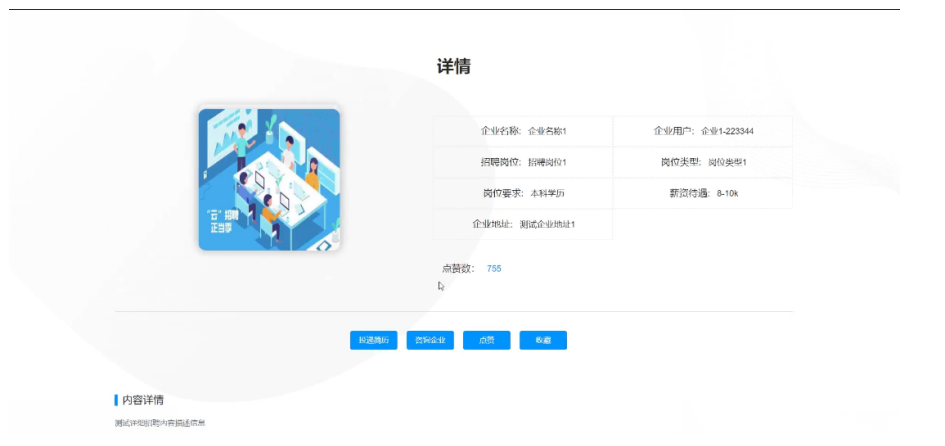This screenshot has height=446, width=945.
Task: Add to favorites with 收藏 button
Action: coord(543,340)
